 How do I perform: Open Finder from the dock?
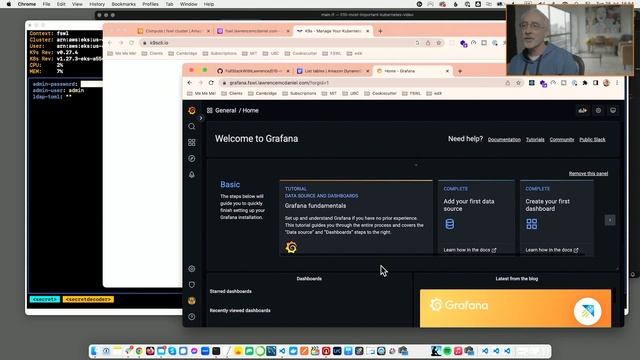coord(95,351)
